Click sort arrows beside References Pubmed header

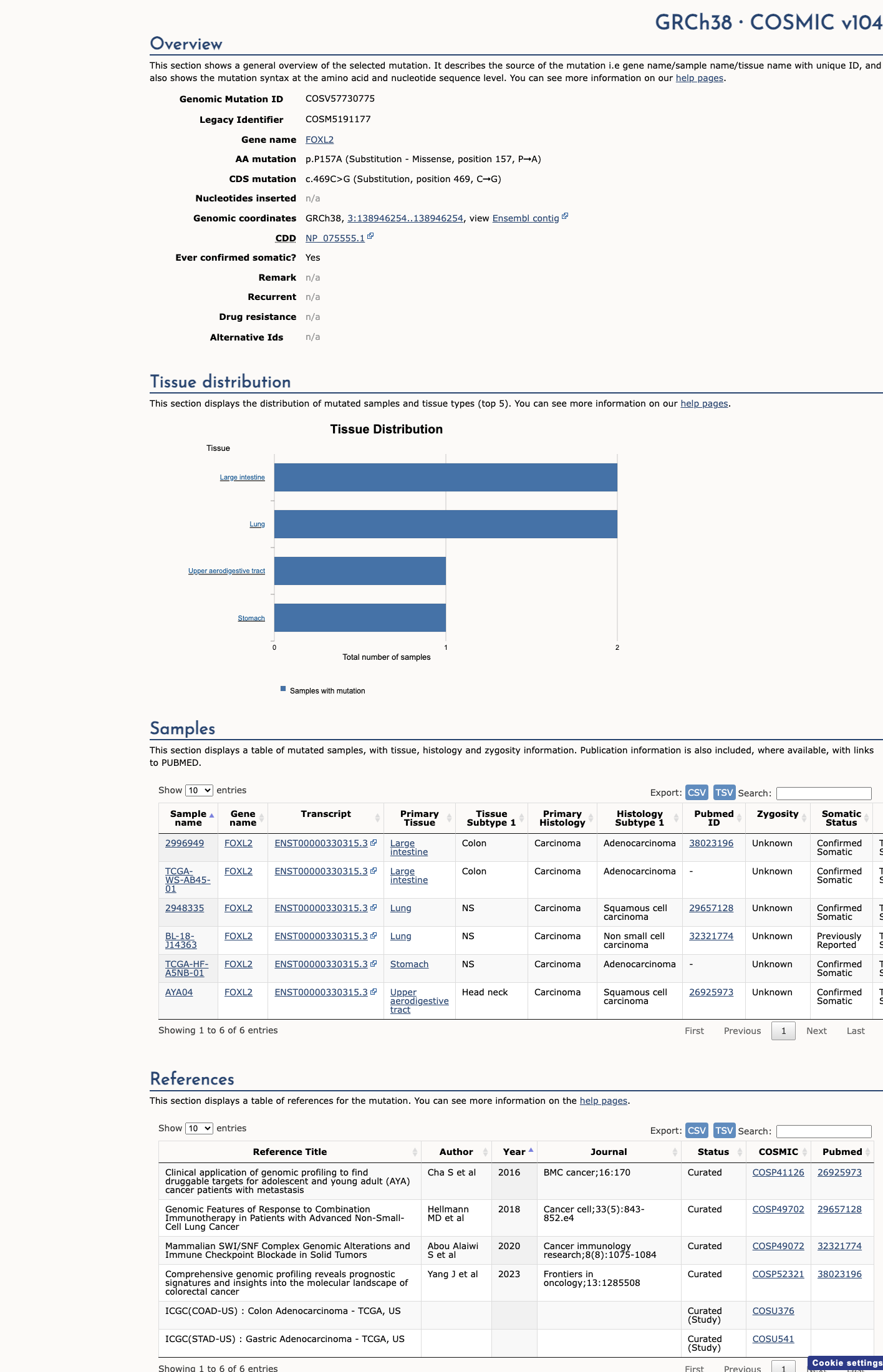(x=867, y=1152)
